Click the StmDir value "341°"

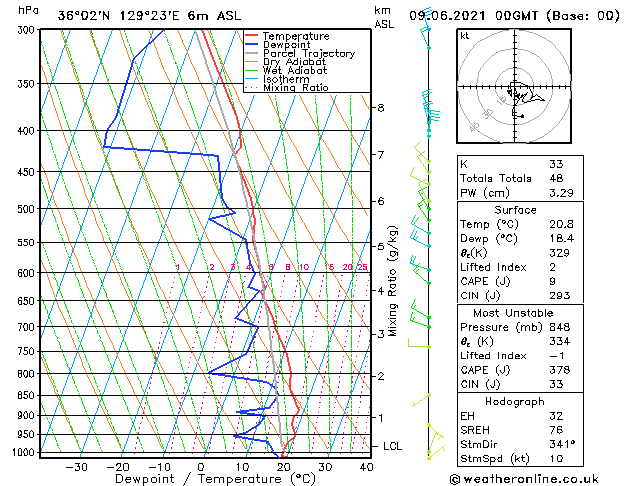pos(562,445)
